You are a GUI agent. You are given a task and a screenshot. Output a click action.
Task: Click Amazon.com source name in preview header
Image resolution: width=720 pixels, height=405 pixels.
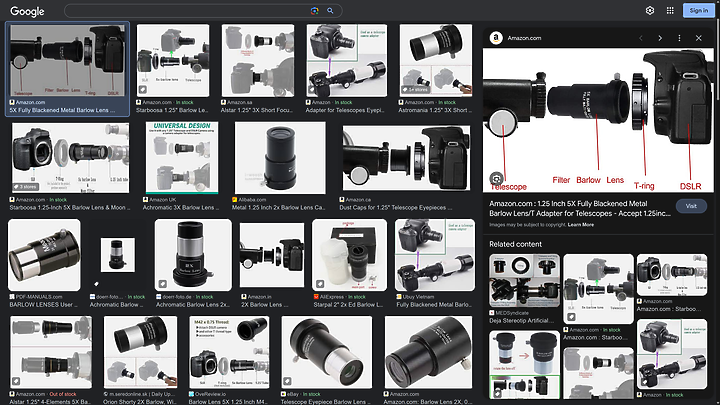[524, 38]
